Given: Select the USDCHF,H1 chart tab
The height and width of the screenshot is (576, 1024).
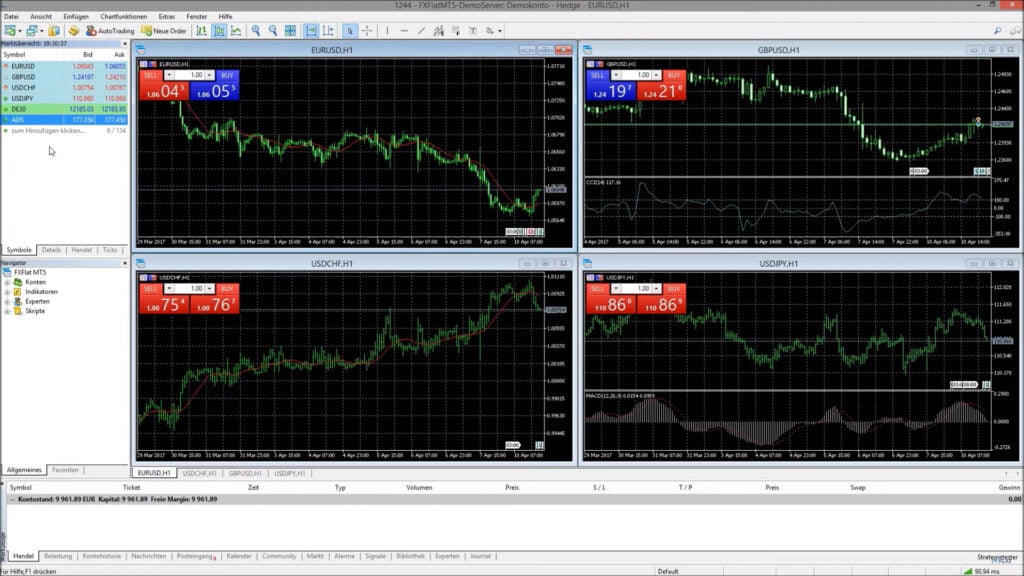Looking at the screenshot, I should pos(199,473).
